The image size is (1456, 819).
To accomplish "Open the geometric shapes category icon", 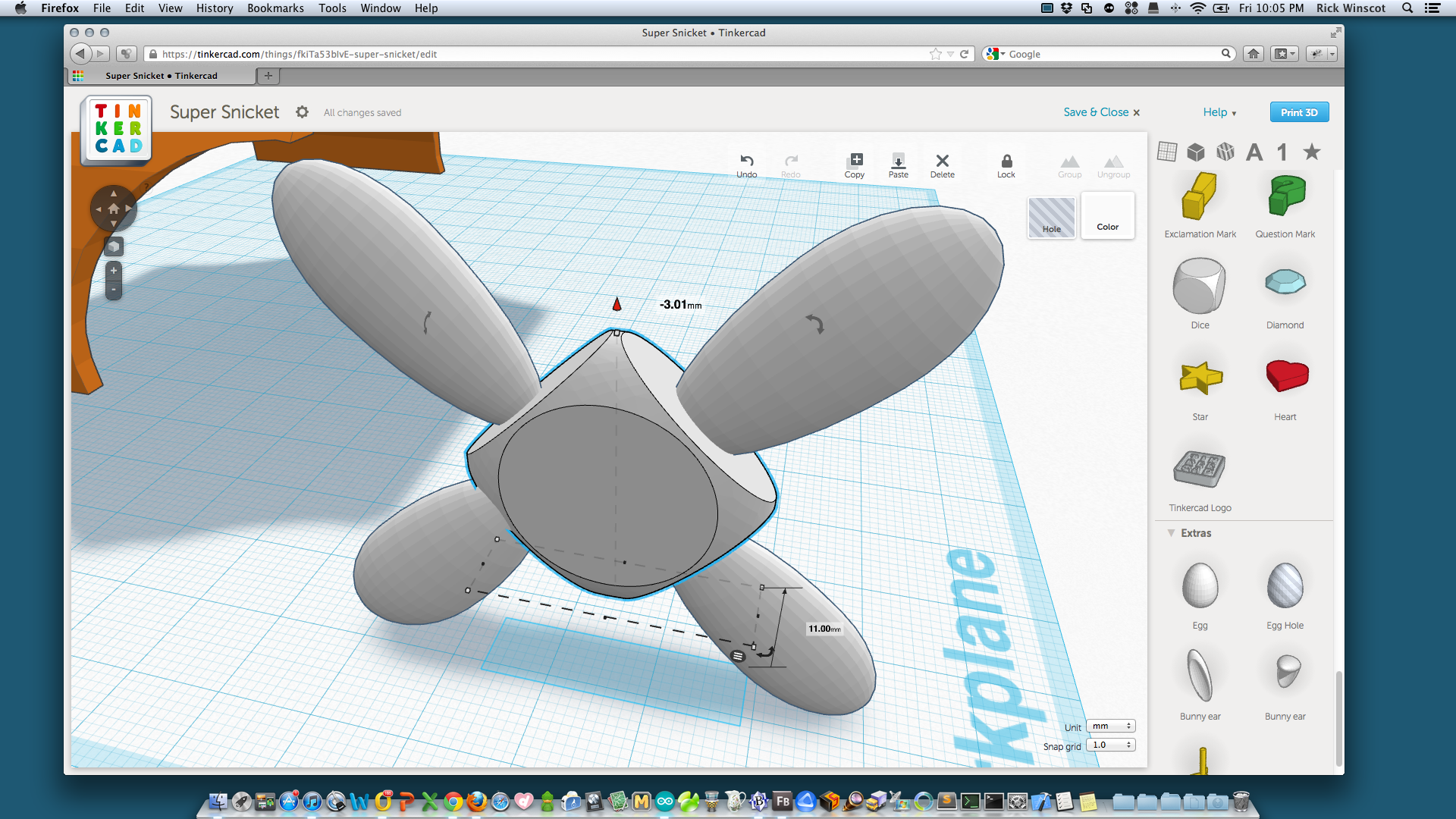I will 1196,152.
